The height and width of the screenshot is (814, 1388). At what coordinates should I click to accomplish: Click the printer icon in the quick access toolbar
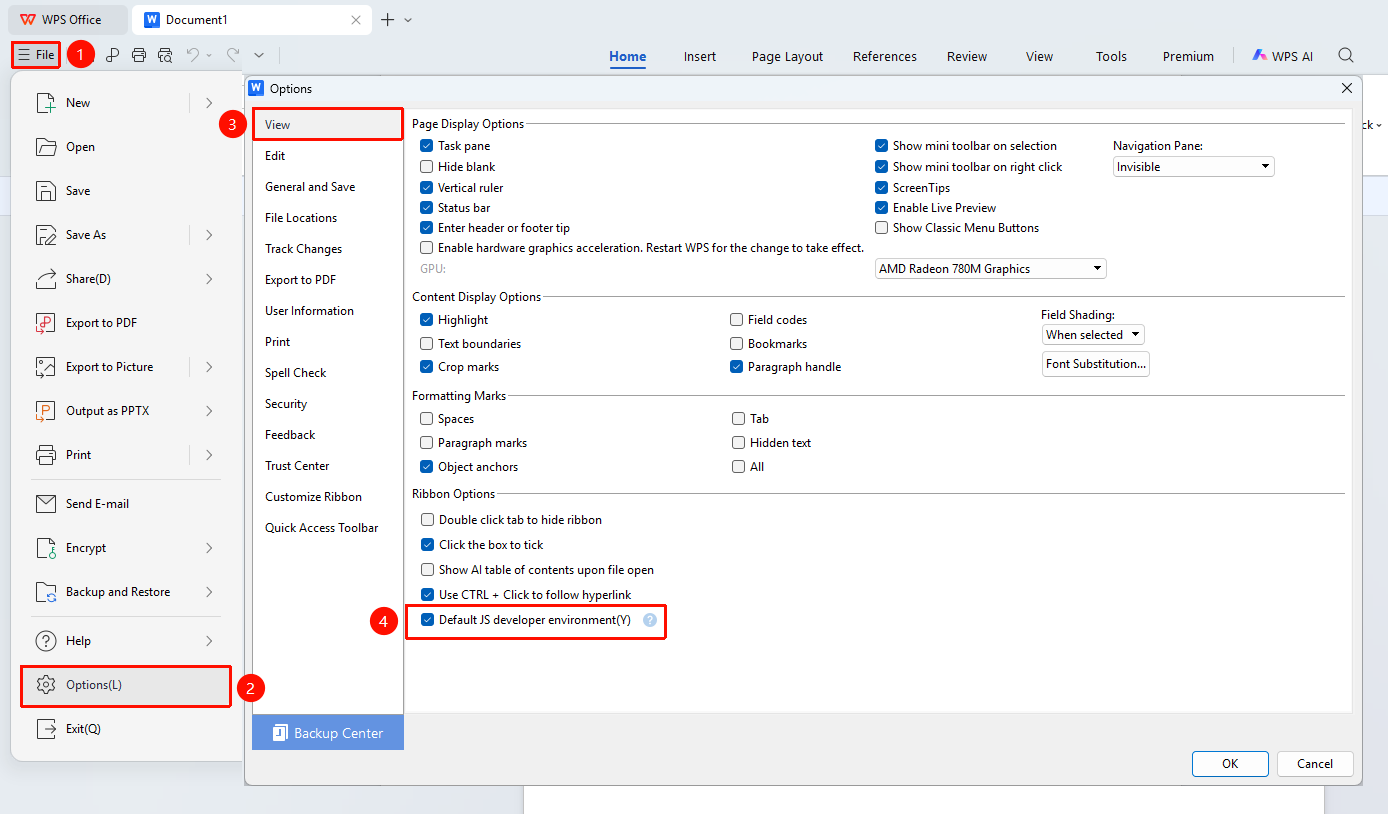click(x=139, y=55)
